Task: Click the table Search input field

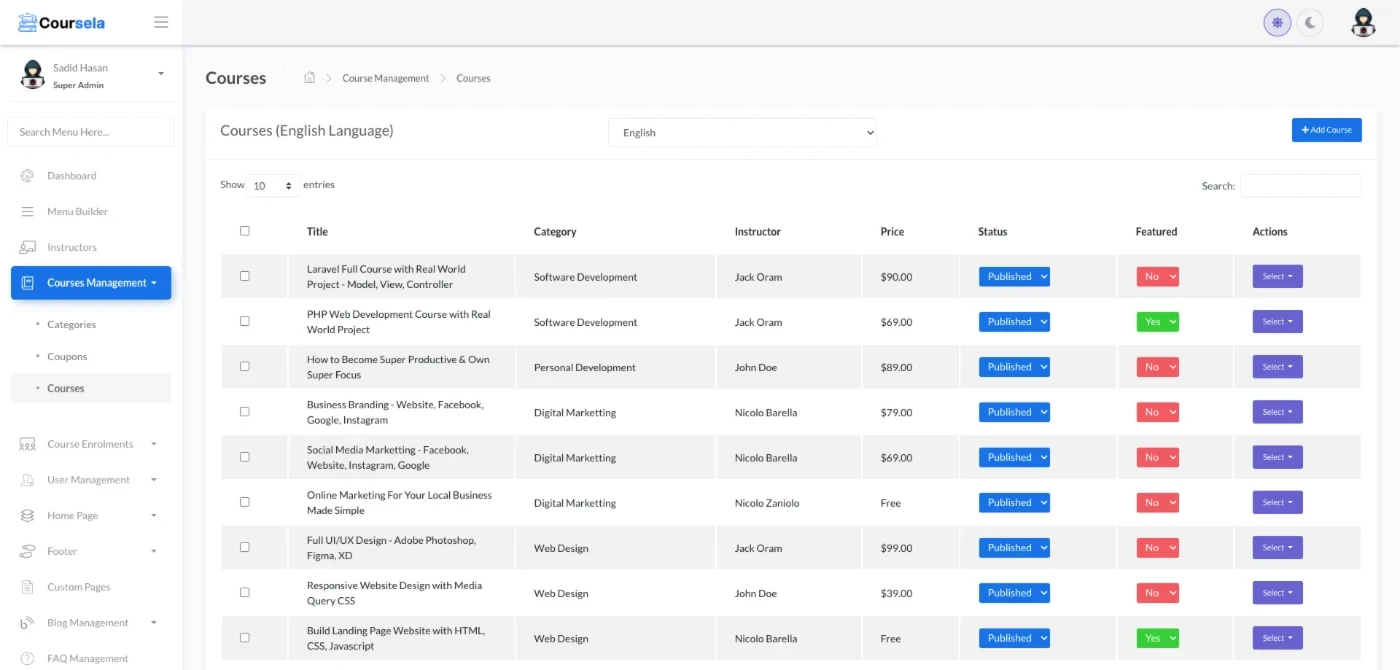Action: click(1300, 186)
